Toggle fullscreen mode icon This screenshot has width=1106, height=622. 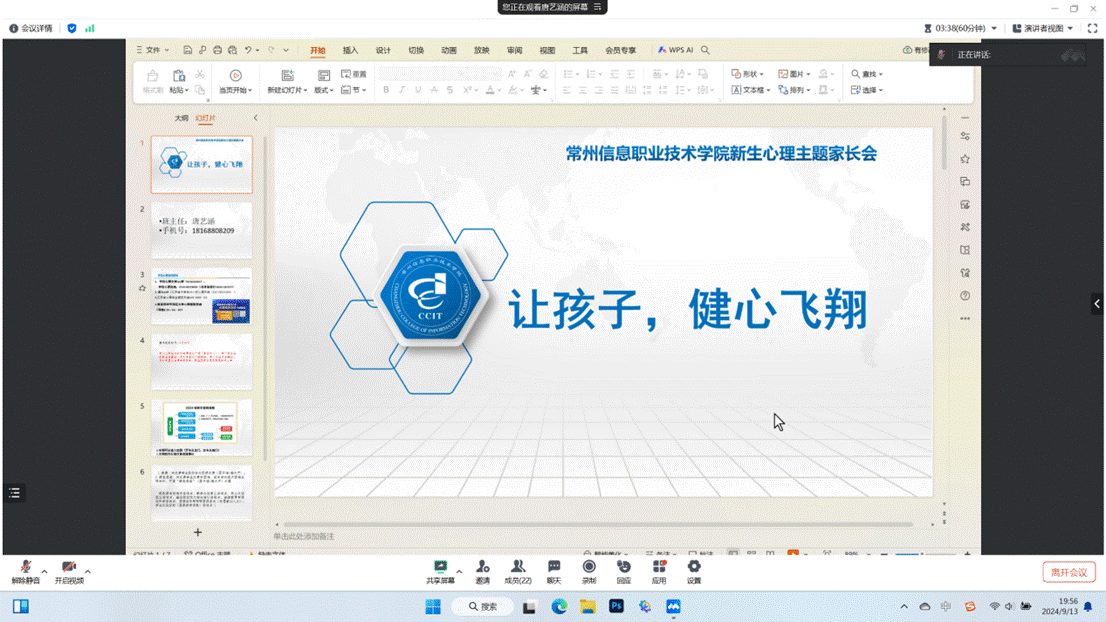[1093, 28]
